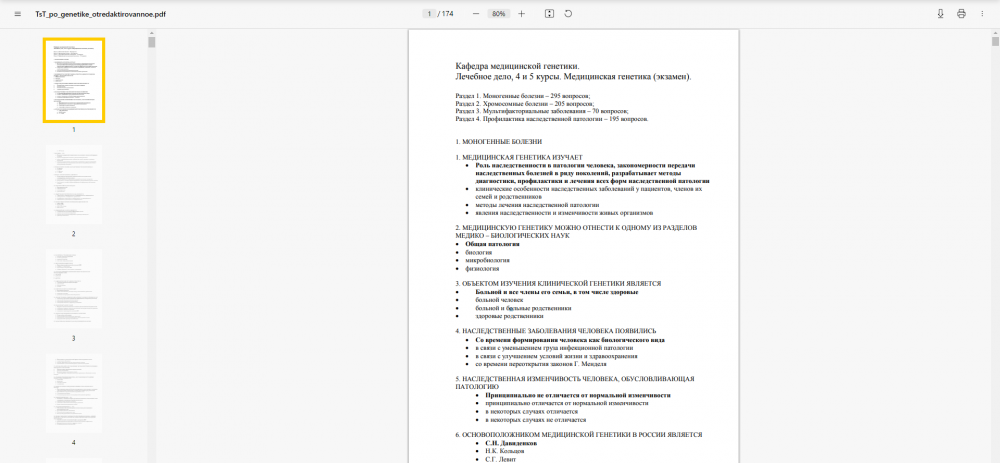Click the answer "методы лечения наследственной патологии"
This screenshot has height=463, width=1000.
pos(537,205)
